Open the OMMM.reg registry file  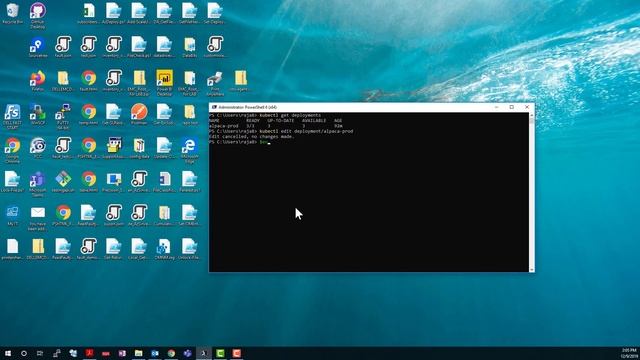click(164, 249)
